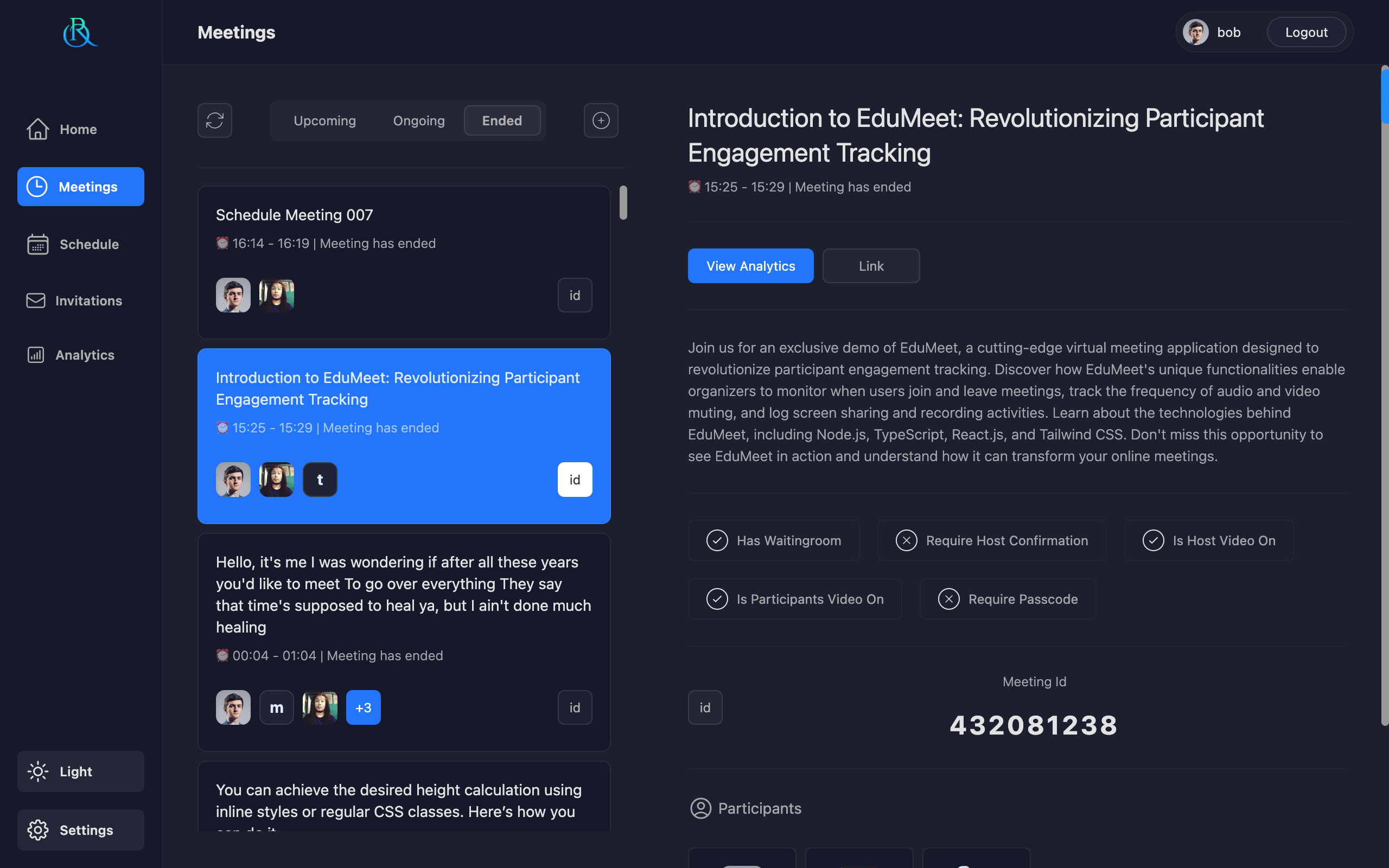Toggle the Is Host Video On option
Image resolution: width=1389 pixels, height=868 pixels.
click(x=1208, y=540)
